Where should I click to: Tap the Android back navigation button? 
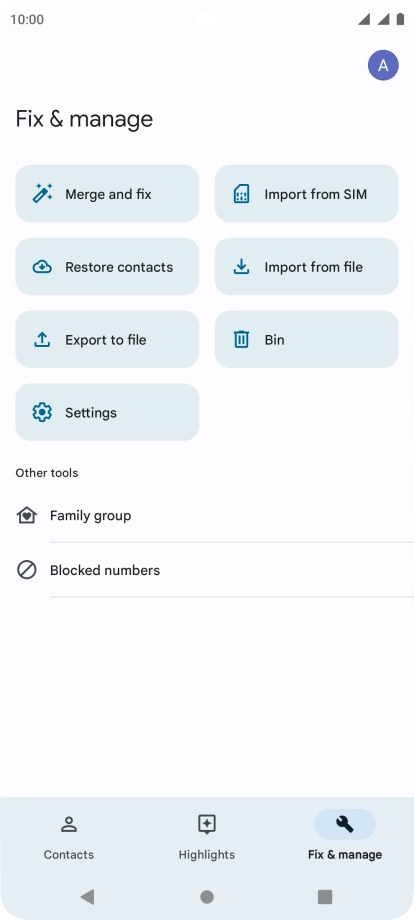[x=87, y=897]
